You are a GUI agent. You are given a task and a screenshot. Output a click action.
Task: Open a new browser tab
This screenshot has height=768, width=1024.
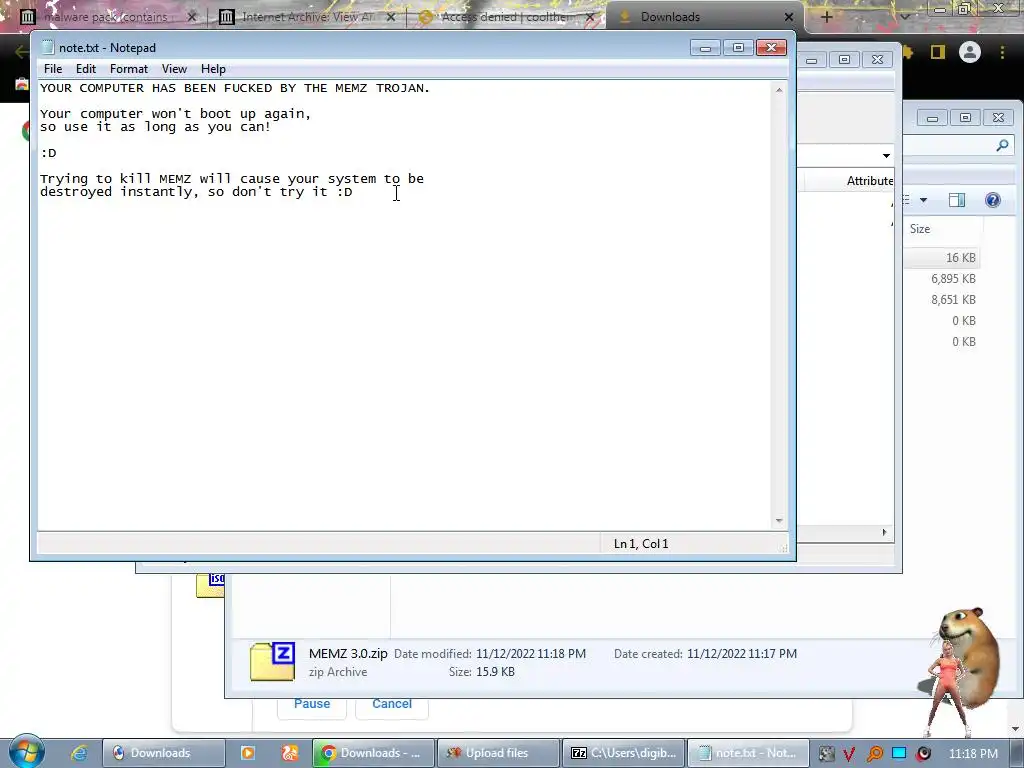coord(826,17)
